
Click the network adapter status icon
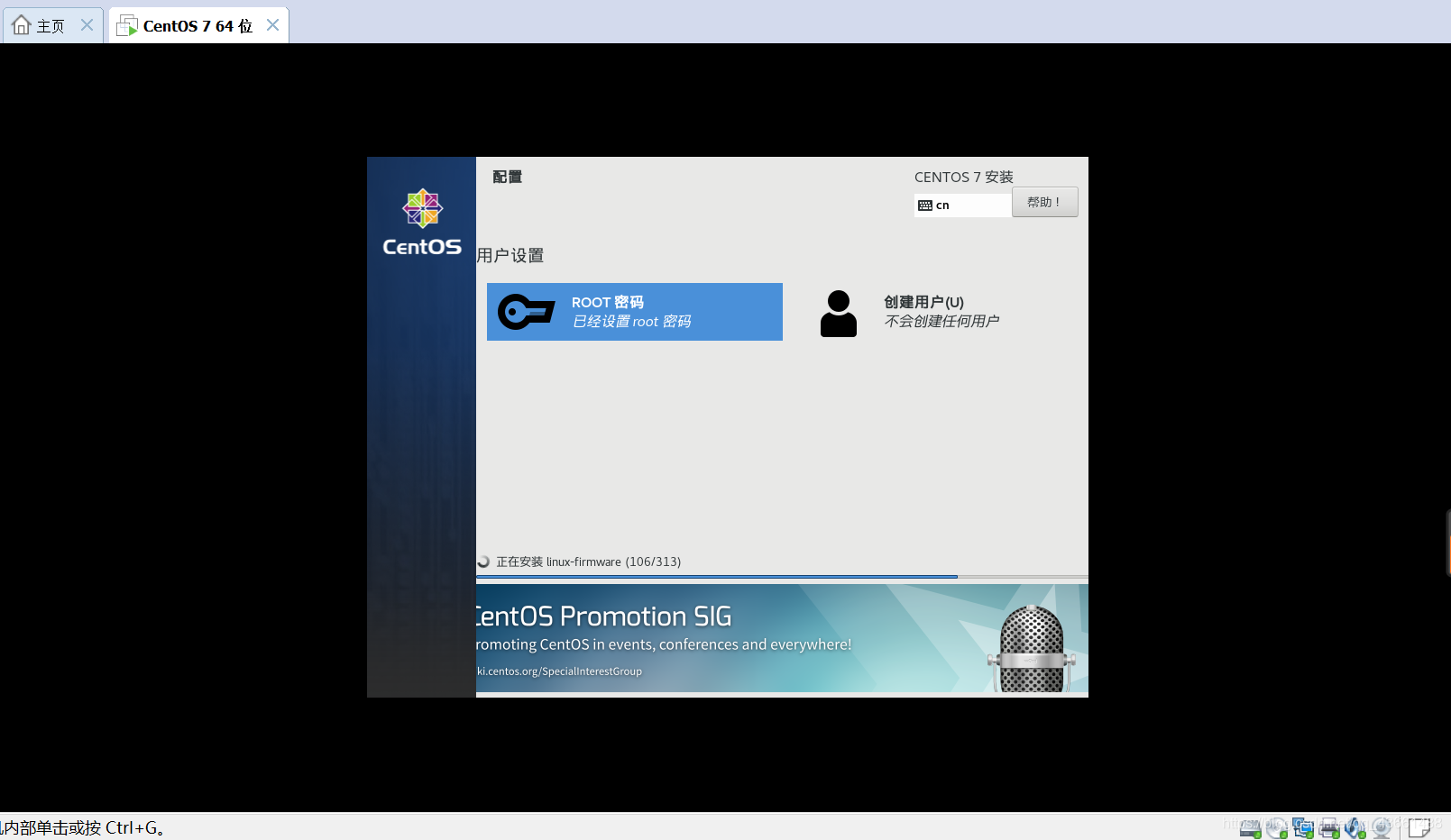pyautogui.click(x=1303, y=827)
